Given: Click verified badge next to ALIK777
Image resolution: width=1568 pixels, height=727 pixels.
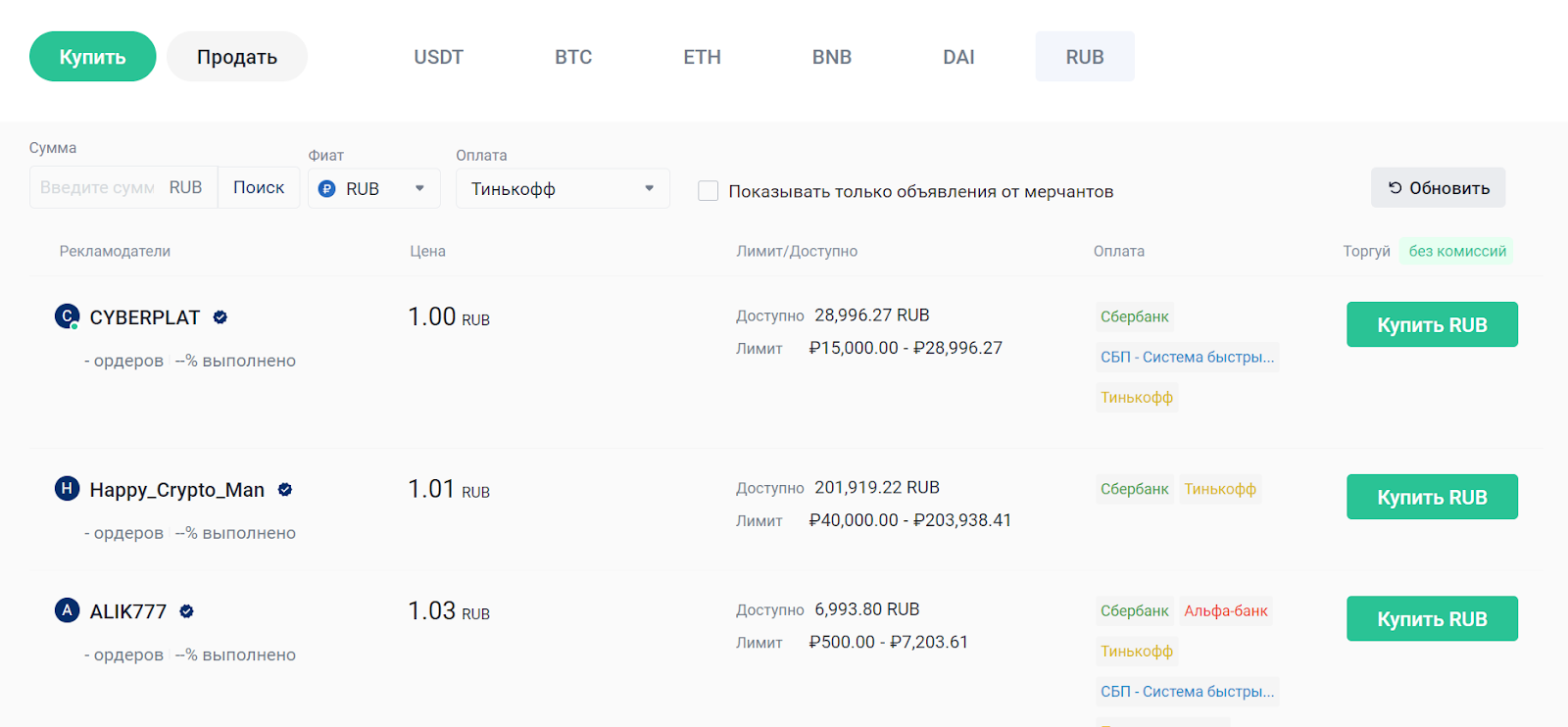Looking at the screenshot, I should (187, 611).
